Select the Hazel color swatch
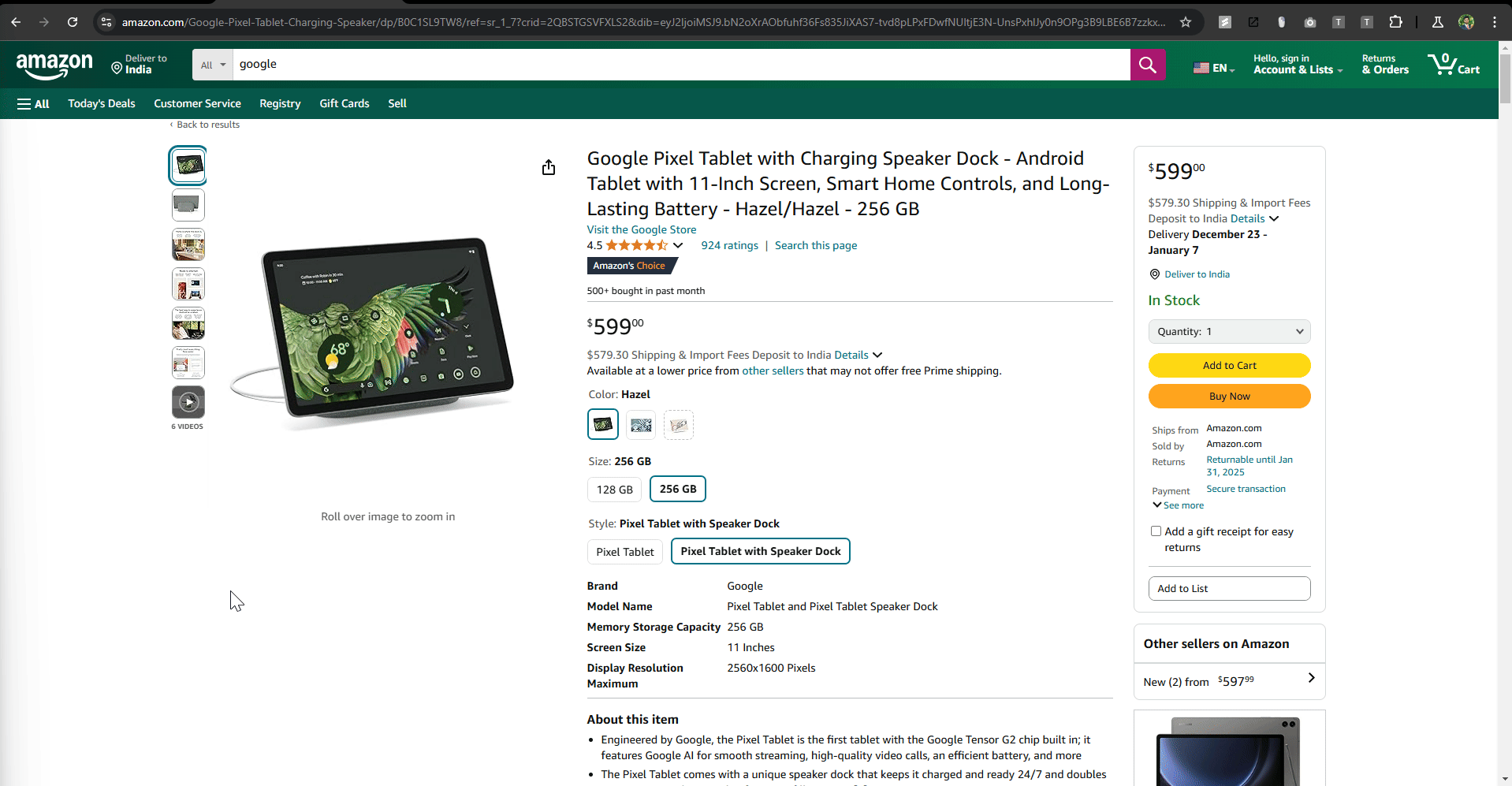 (x=603, y=425)
